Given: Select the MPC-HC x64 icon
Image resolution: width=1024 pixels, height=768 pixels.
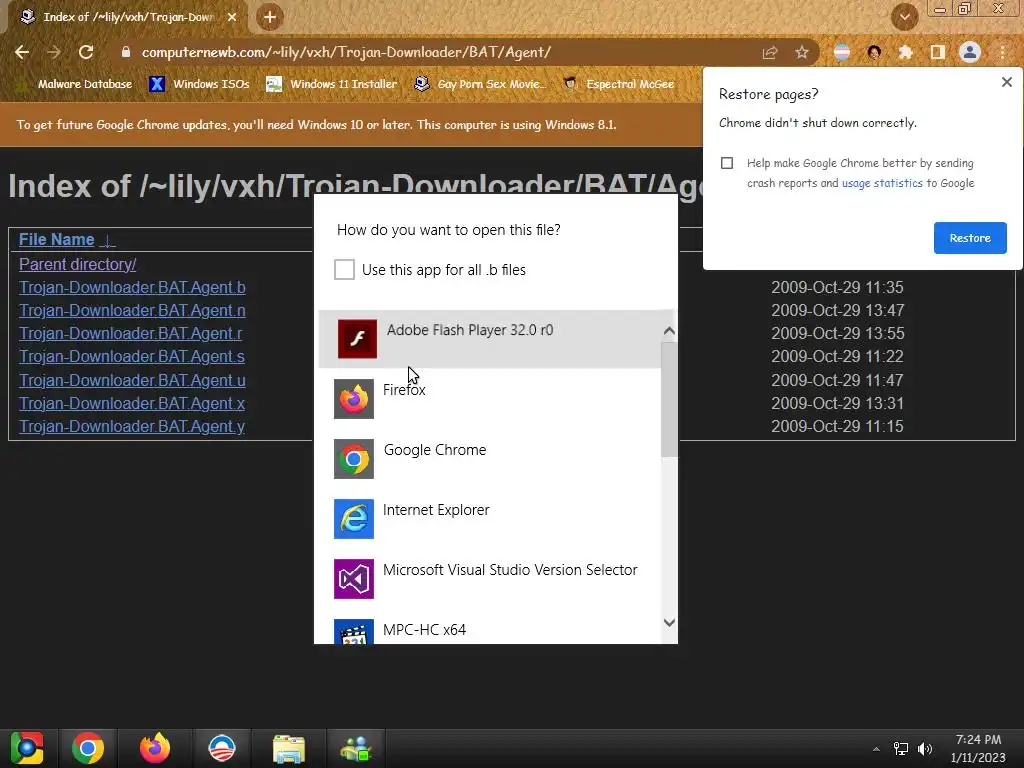Looking at the screenshot, I should point(354,632).
